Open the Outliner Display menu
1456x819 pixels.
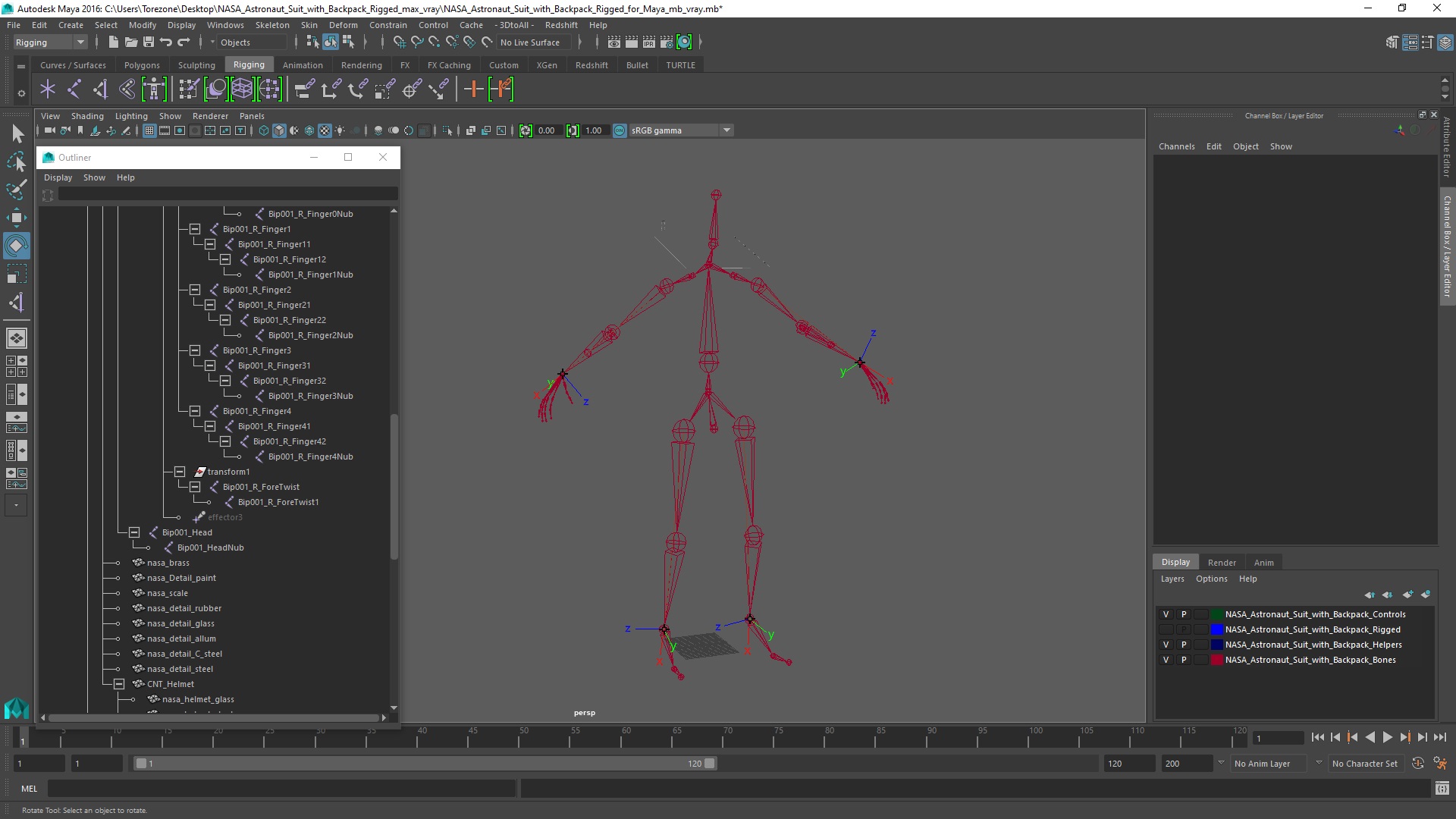click(58, 177)
